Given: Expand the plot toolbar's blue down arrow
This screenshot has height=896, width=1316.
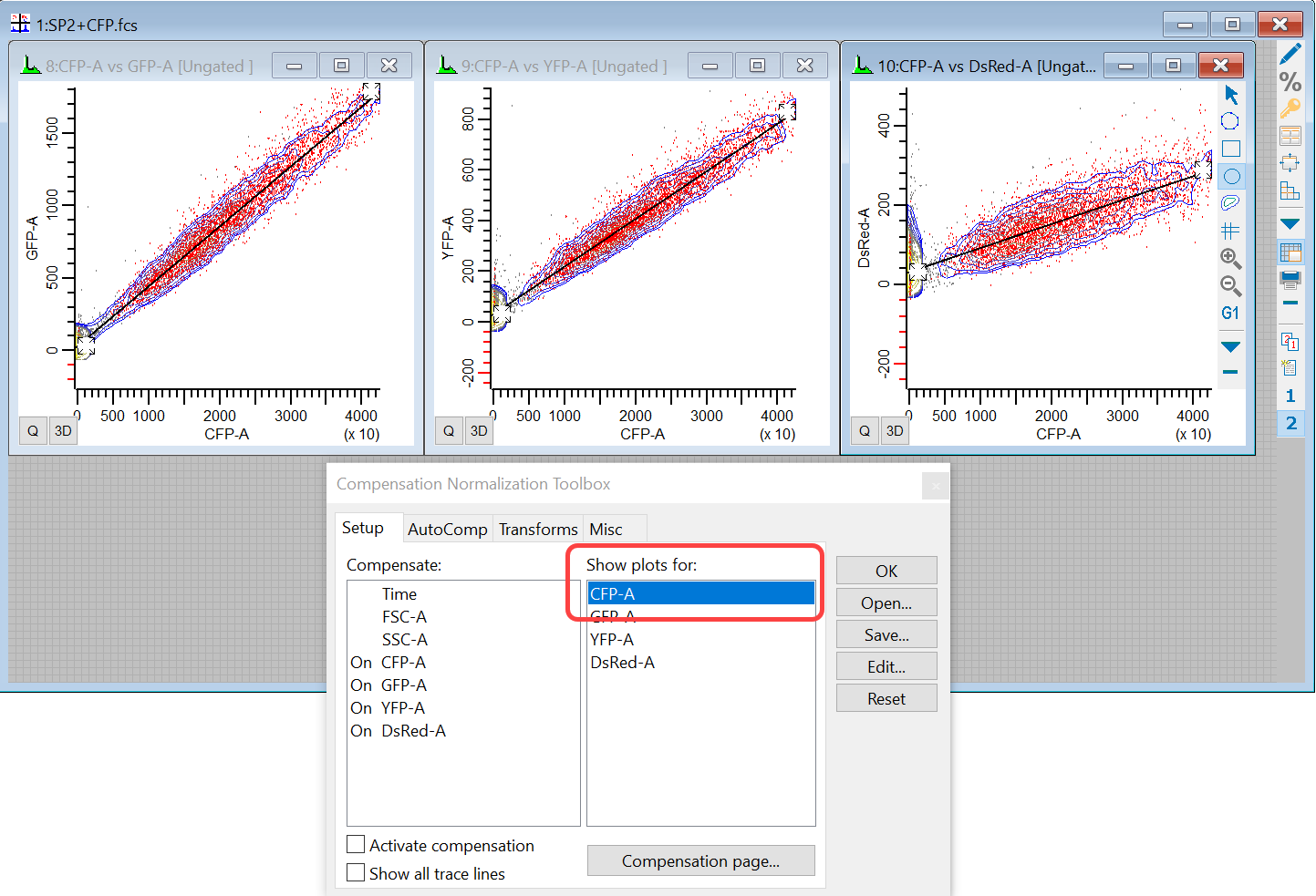Looking at the screenshot, I should 1231,347.
